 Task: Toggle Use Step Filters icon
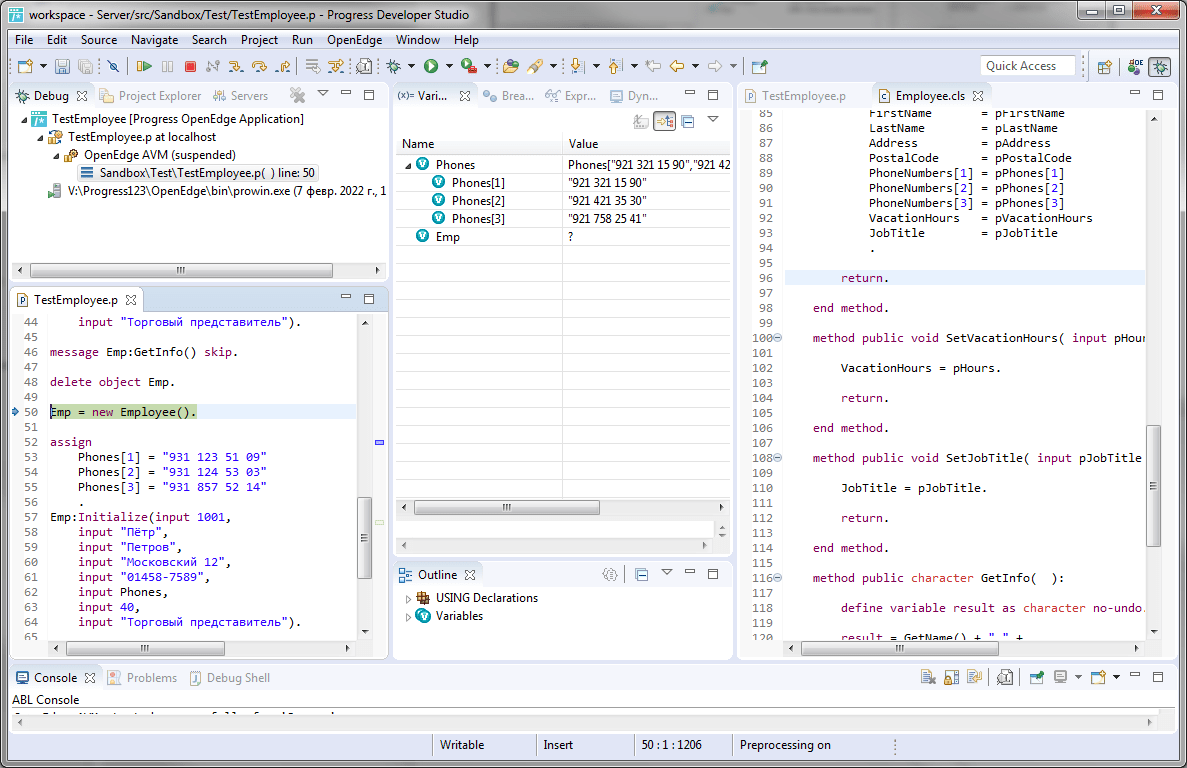(x=335, y=67)
